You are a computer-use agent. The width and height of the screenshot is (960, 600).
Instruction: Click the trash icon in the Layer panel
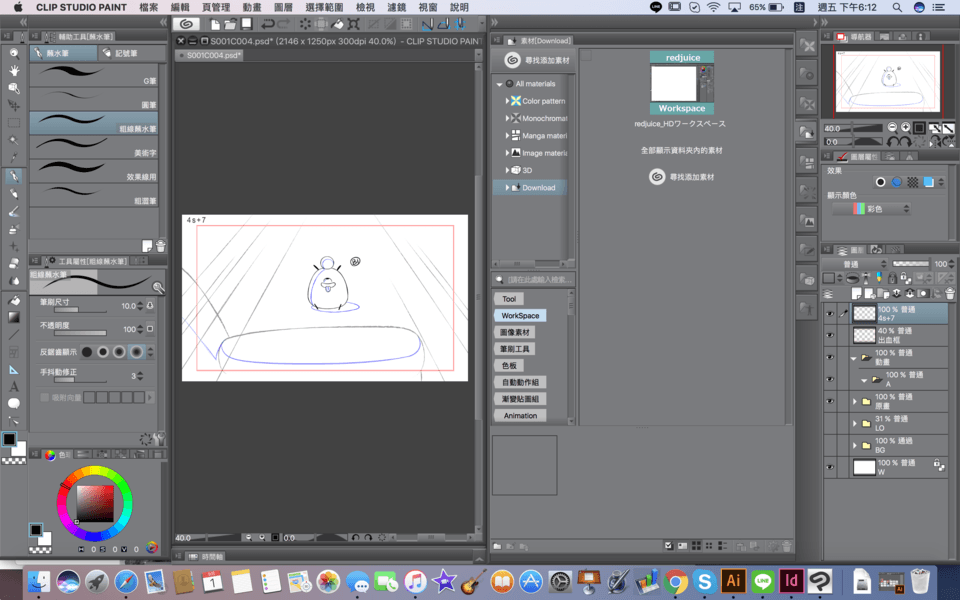coord(949,293)
